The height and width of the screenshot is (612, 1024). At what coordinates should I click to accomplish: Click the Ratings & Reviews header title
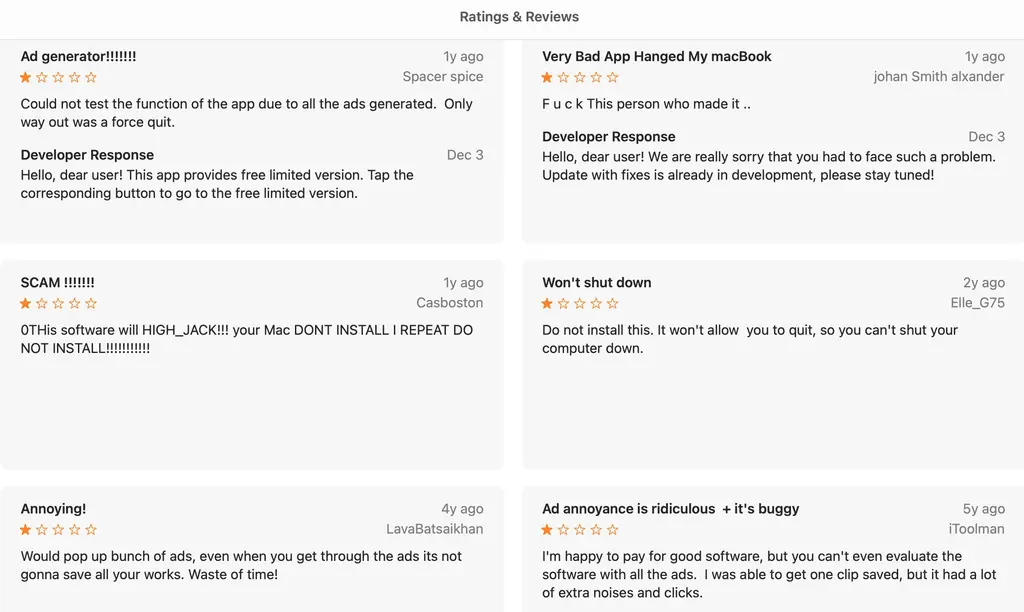519,17
